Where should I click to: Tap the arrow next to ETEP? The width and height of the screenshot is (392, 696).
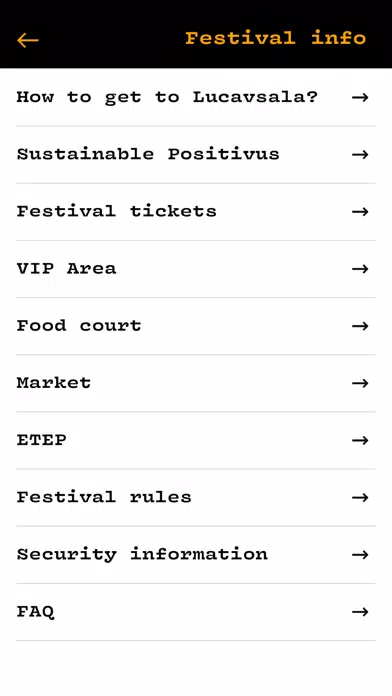coord(360,440)
